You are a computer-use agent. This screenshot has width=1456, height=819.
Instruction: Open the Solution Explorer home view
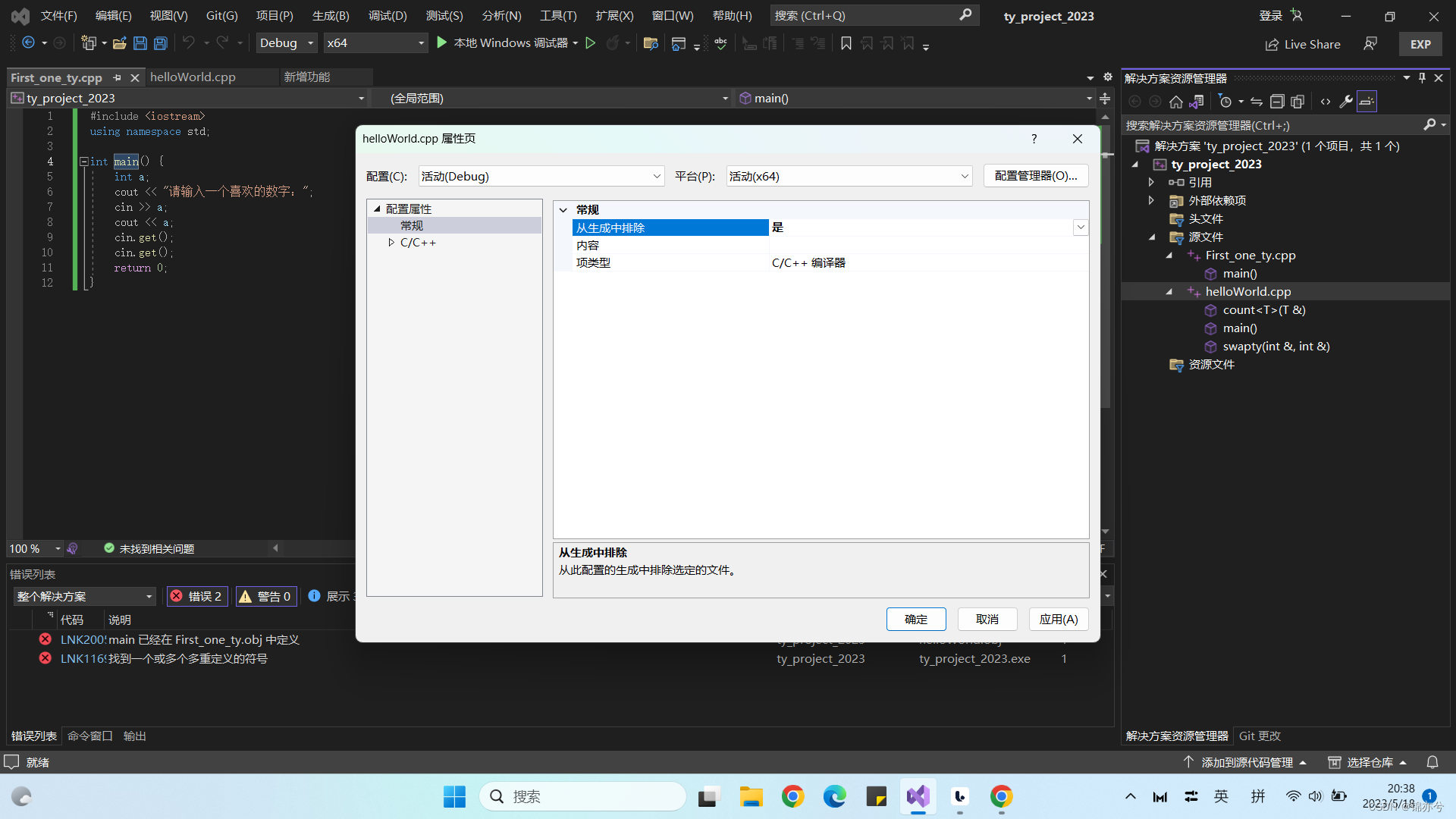[1176, 102]
